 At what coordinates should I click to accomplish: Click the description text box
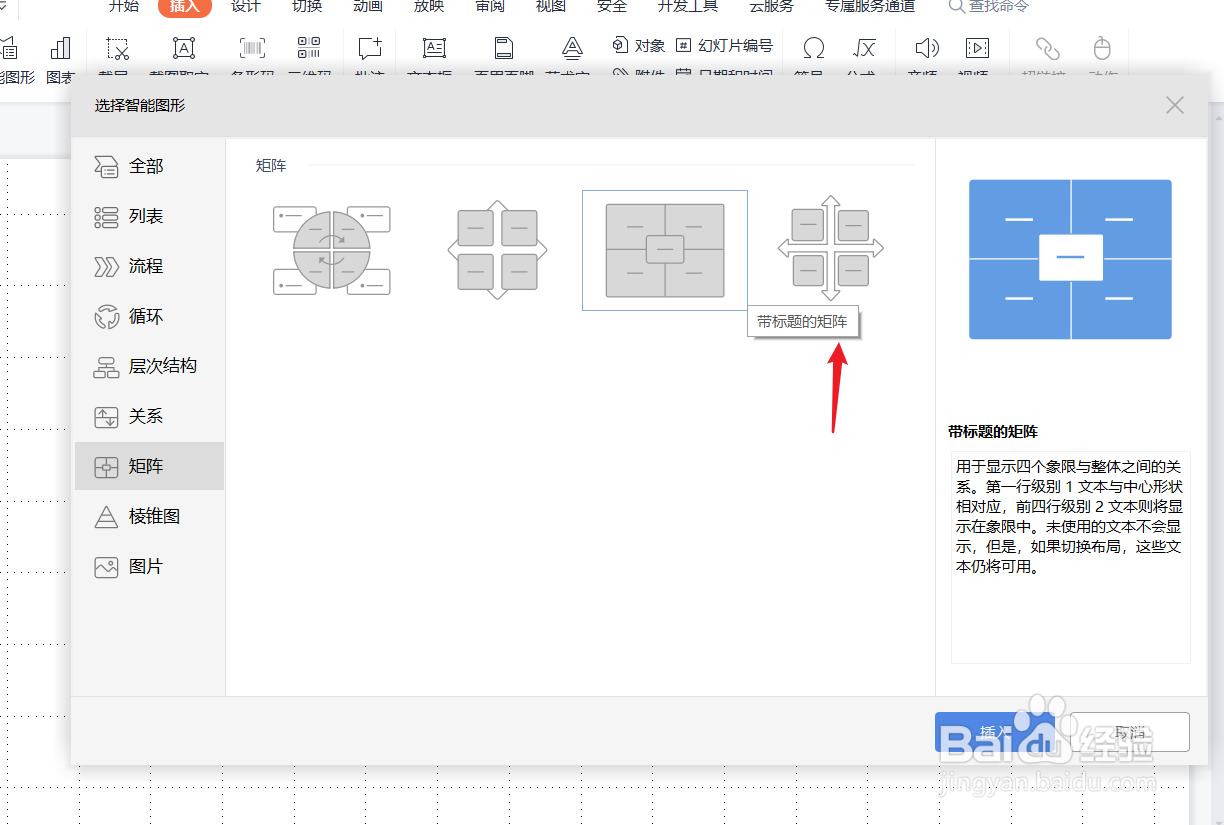[x=1070, y=556]
